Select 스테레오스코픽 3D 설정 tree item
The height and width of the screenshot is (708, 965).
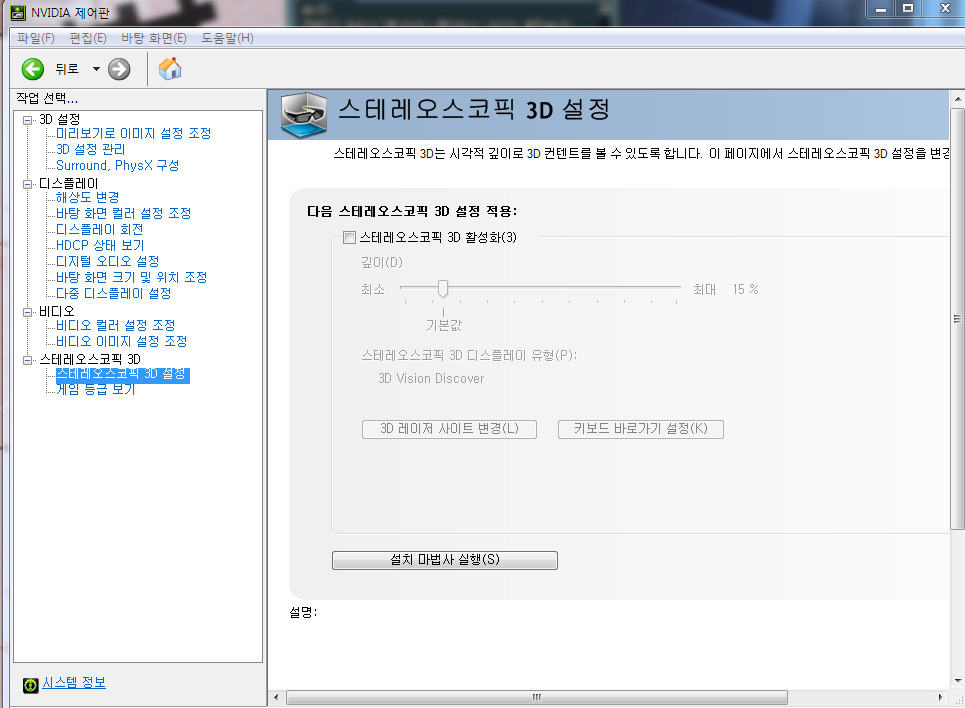[122, 374]
